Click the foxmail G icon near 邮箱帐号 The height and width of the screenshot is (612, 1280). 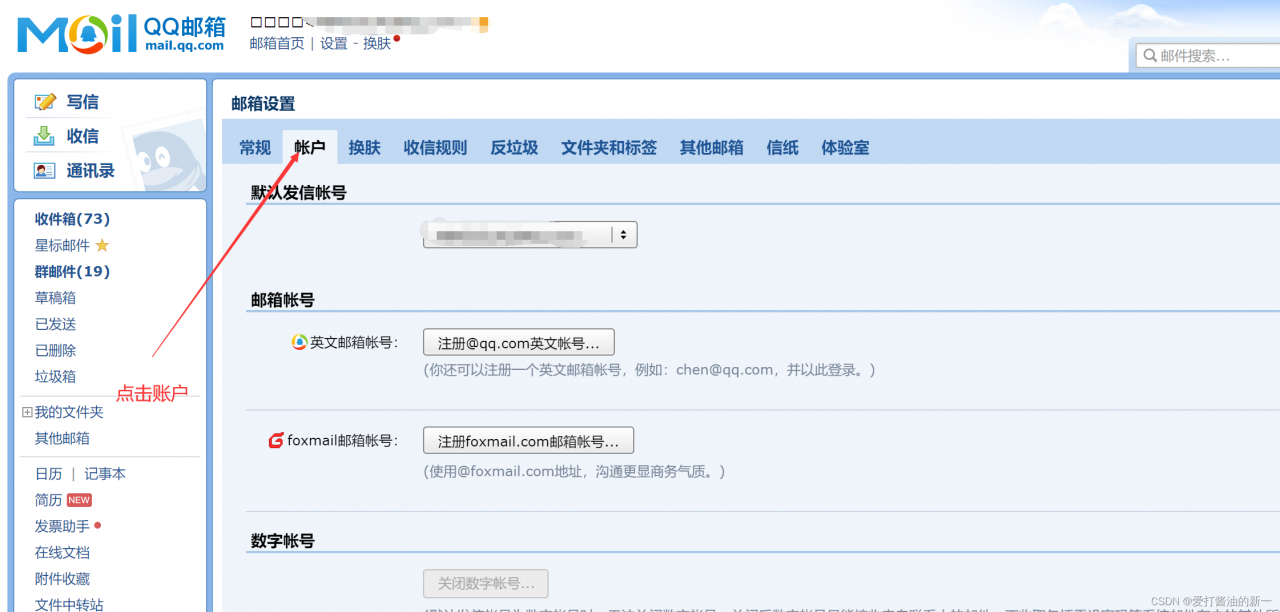272,439
